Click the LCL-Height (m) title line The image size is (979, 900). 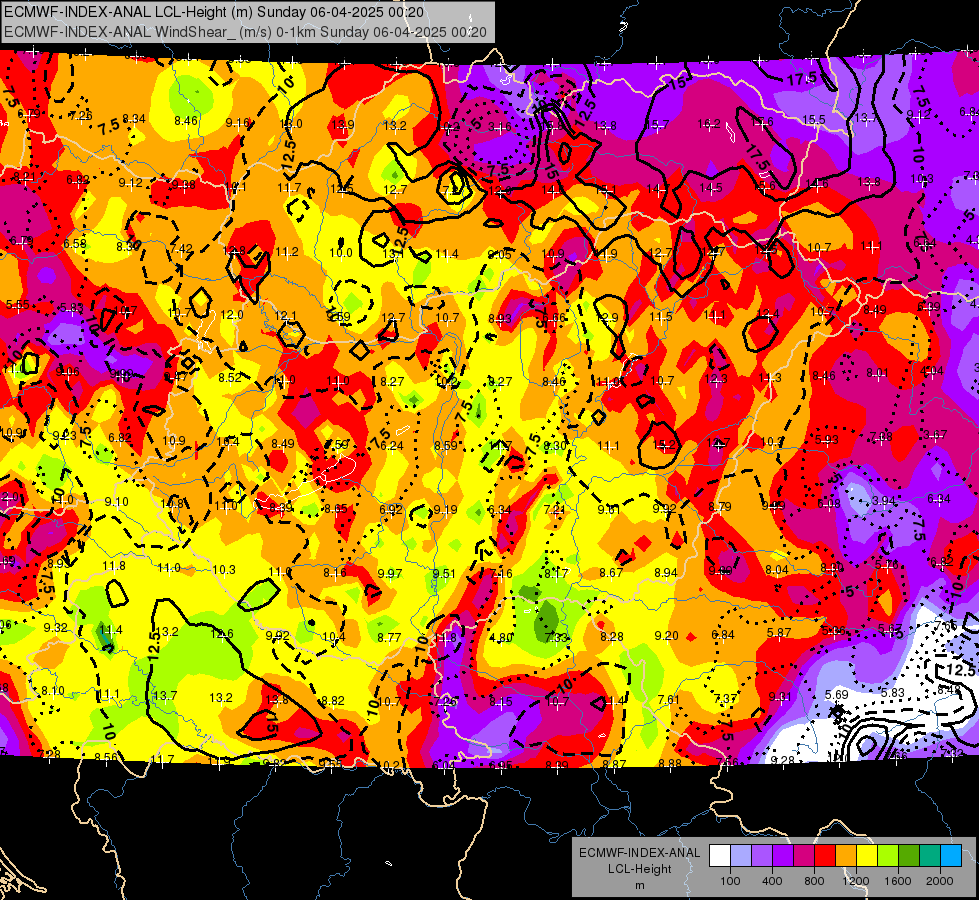214,12
